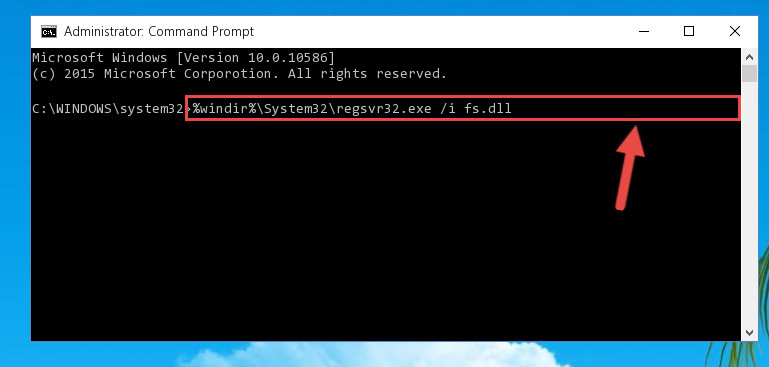Close the Administrator Command Prompt window
769x367 pixels.
pyautogui.click(x=735, y=31)
